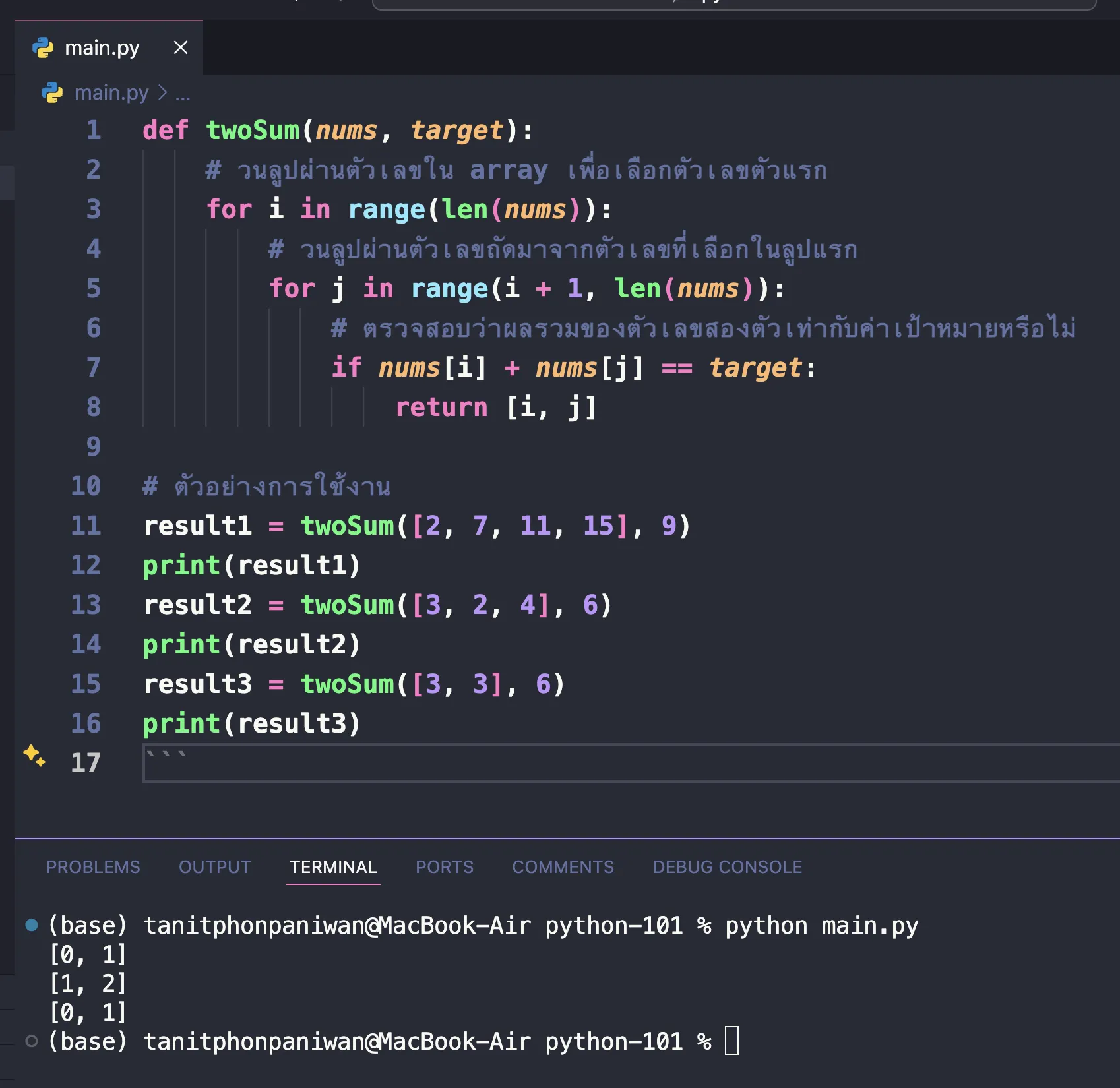Open the COMMENTS panel tab
1120x1088 pixels.
tap(563, 866)
